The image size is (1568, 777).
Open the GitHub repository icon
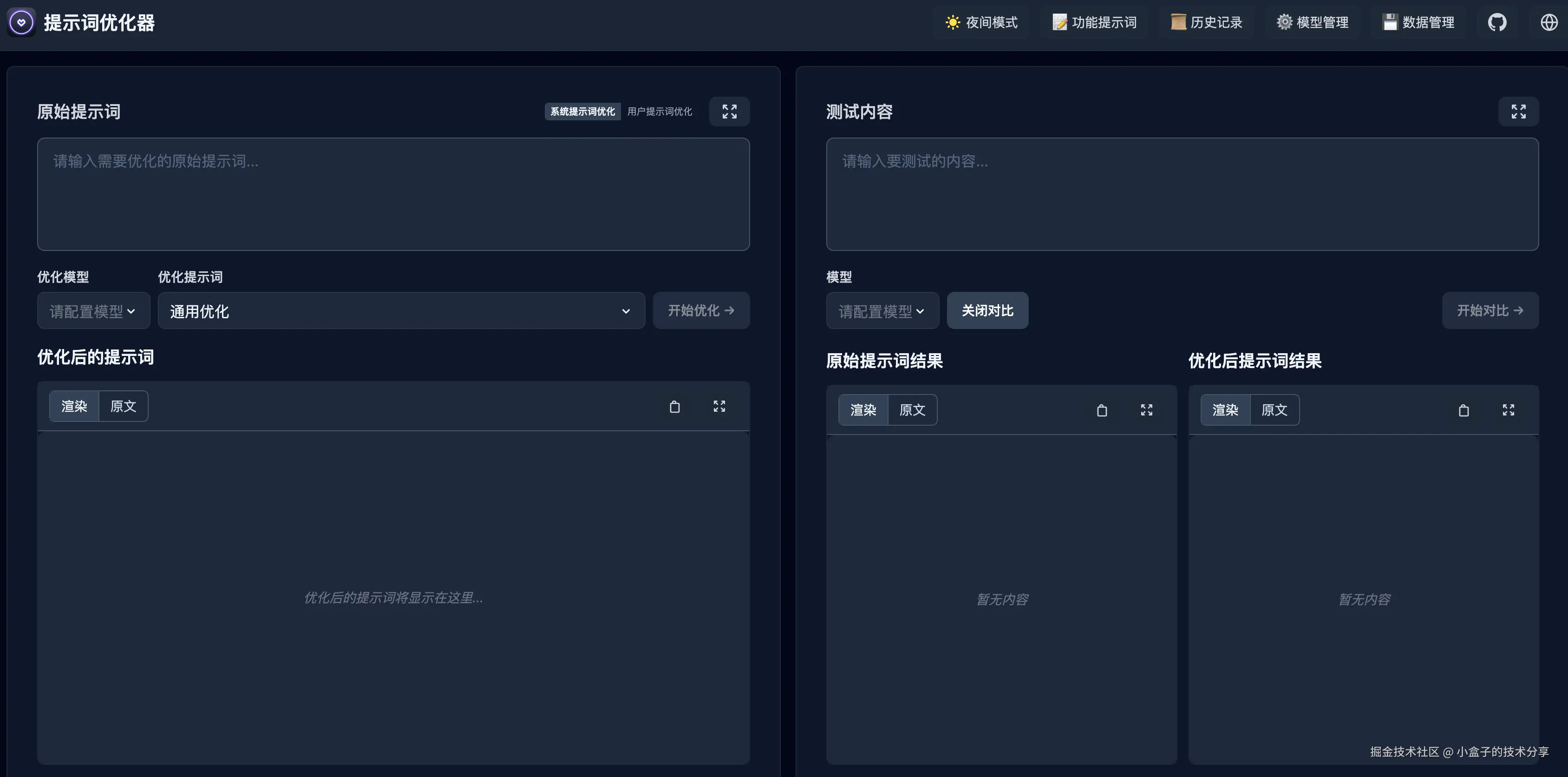(1497, 22)
